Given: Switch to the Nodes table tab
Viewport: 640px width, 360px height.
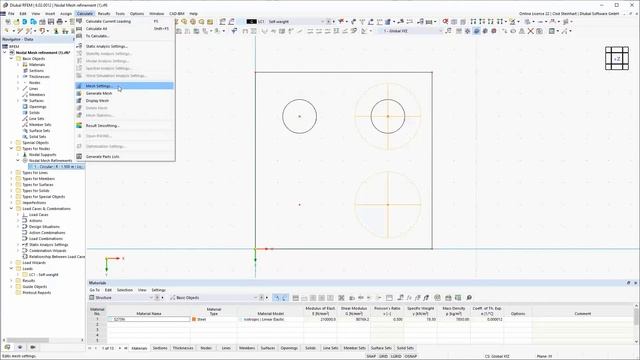Looking at the screenshot, I should 206,348.
